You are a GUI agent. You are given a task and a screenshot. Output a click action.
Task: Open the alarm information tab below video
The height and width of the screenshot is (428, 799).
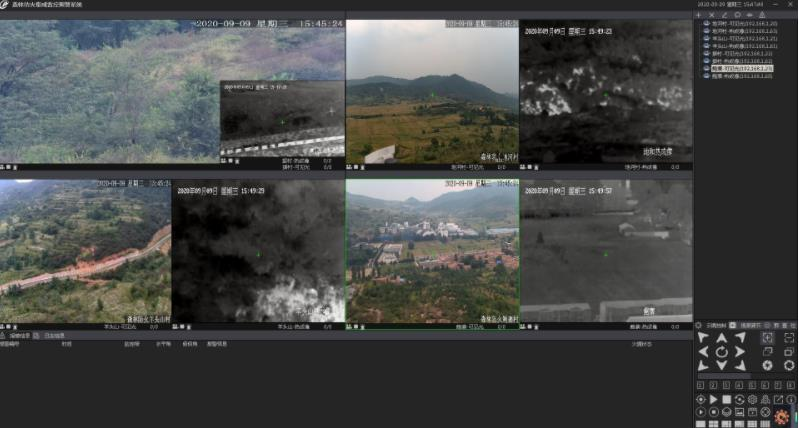coord(20,336)
